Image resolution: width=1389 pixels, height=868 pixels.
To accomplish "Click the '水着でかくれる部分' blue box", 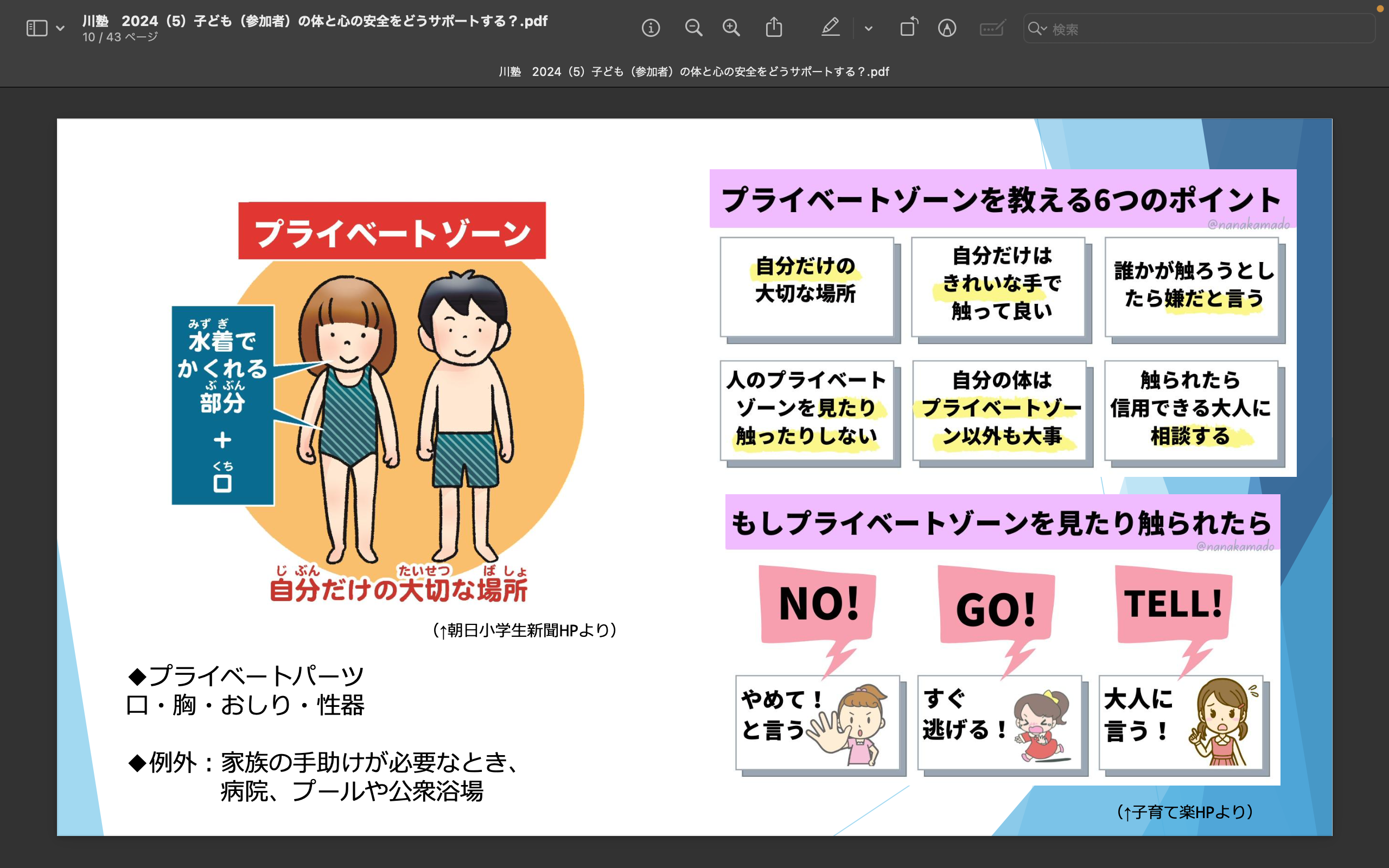I will pyautogui.click(x=222, y=405).
